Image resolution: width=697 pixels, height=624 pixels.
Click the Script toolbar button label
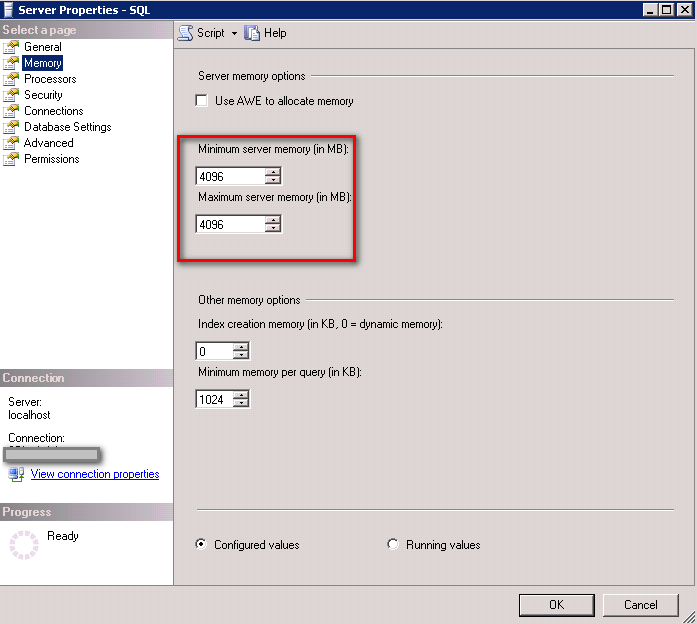coord(211,33)
